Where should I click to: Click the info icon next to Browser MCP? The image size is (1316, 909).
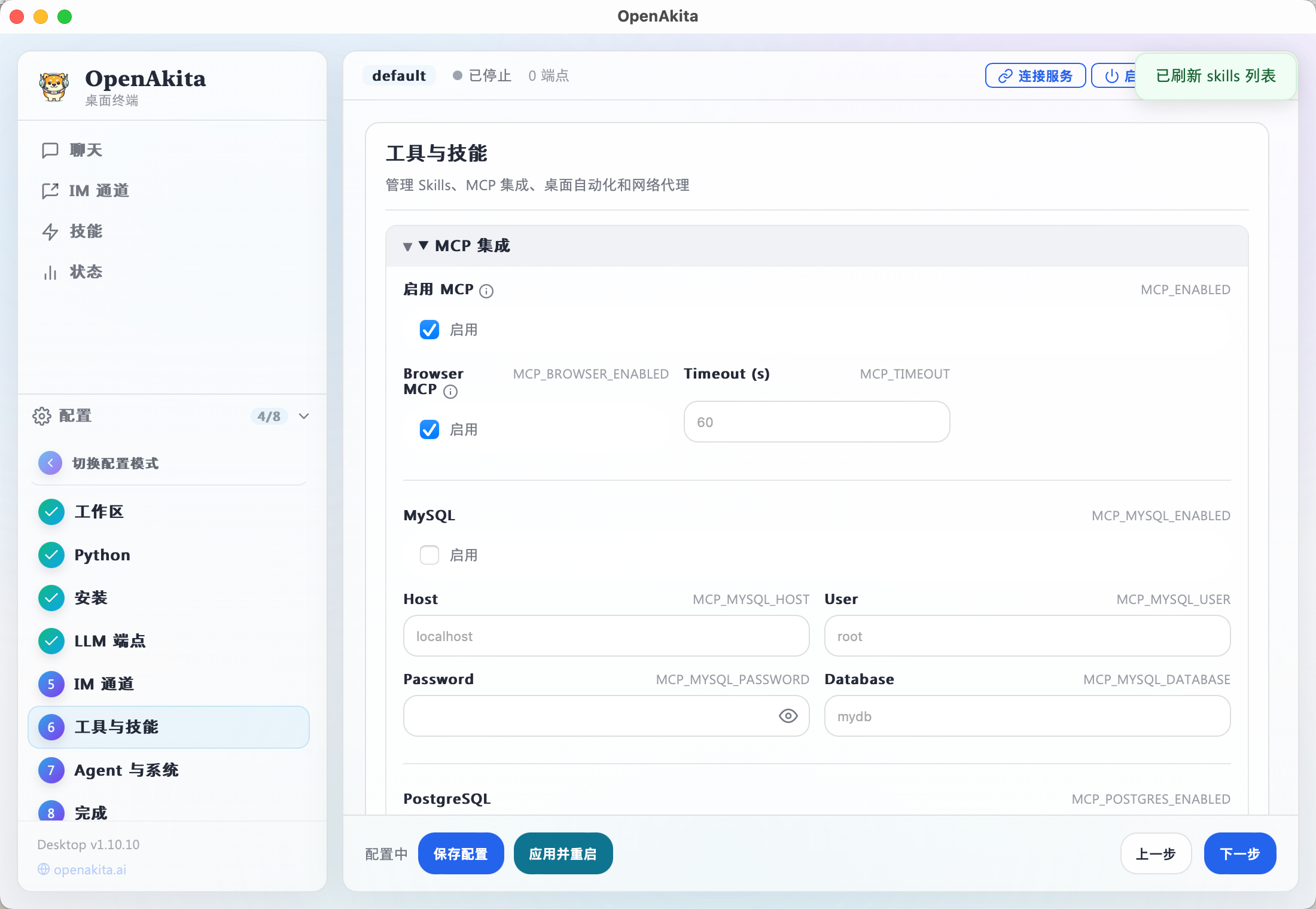click(450, 392)
